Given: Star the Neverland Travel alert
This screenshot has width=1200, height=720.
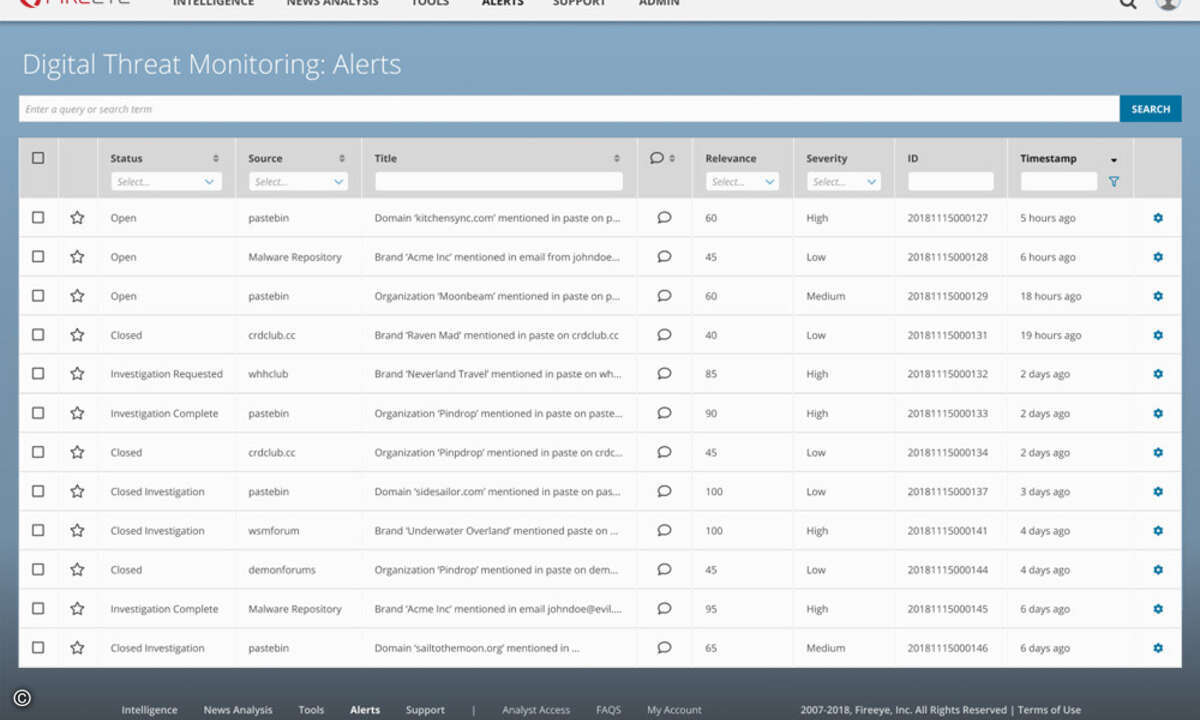Looking at the screenshot, I should [77, 374].
